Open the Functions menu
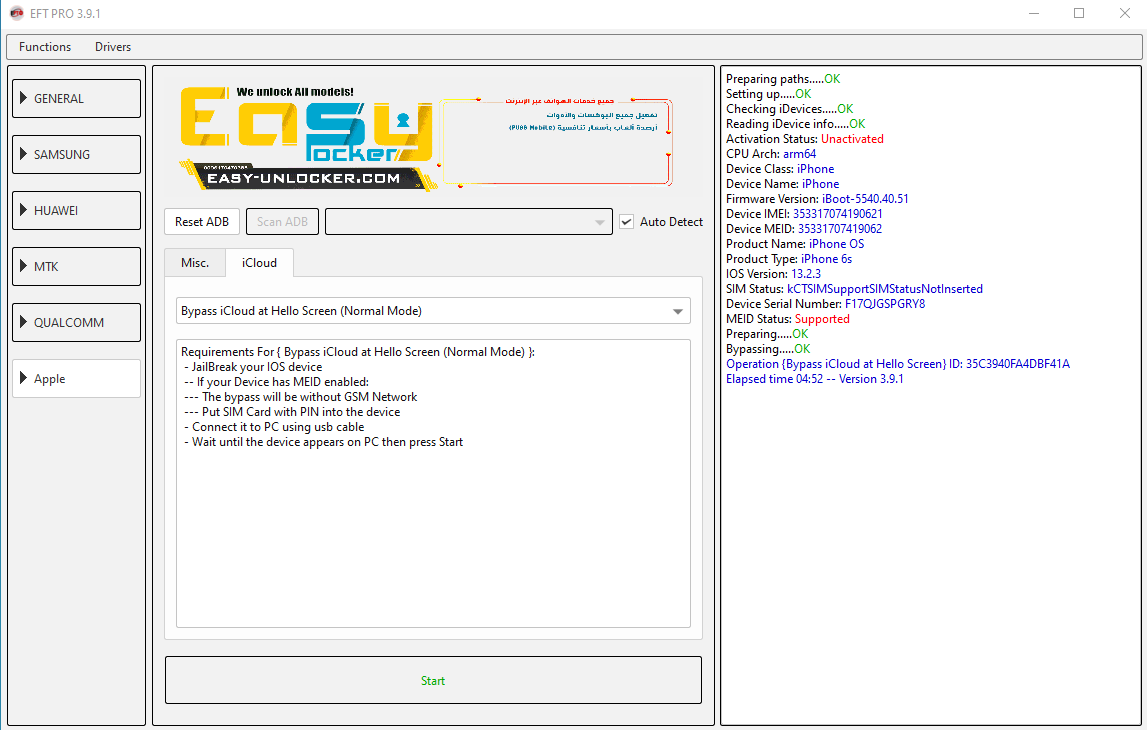 (x=45, y=47)
